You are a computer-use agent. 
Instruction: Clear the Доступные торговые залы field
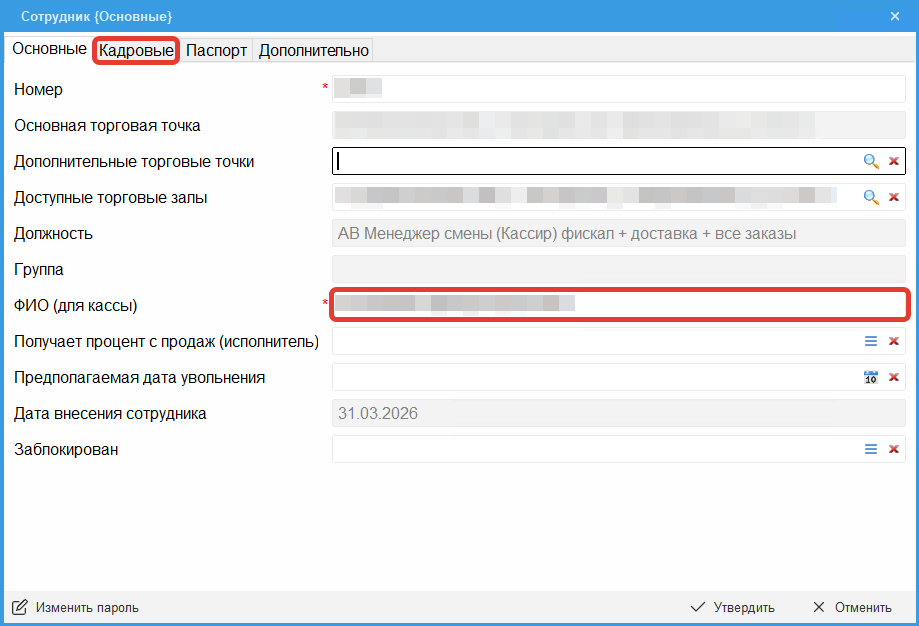click(x=894, y=197)
